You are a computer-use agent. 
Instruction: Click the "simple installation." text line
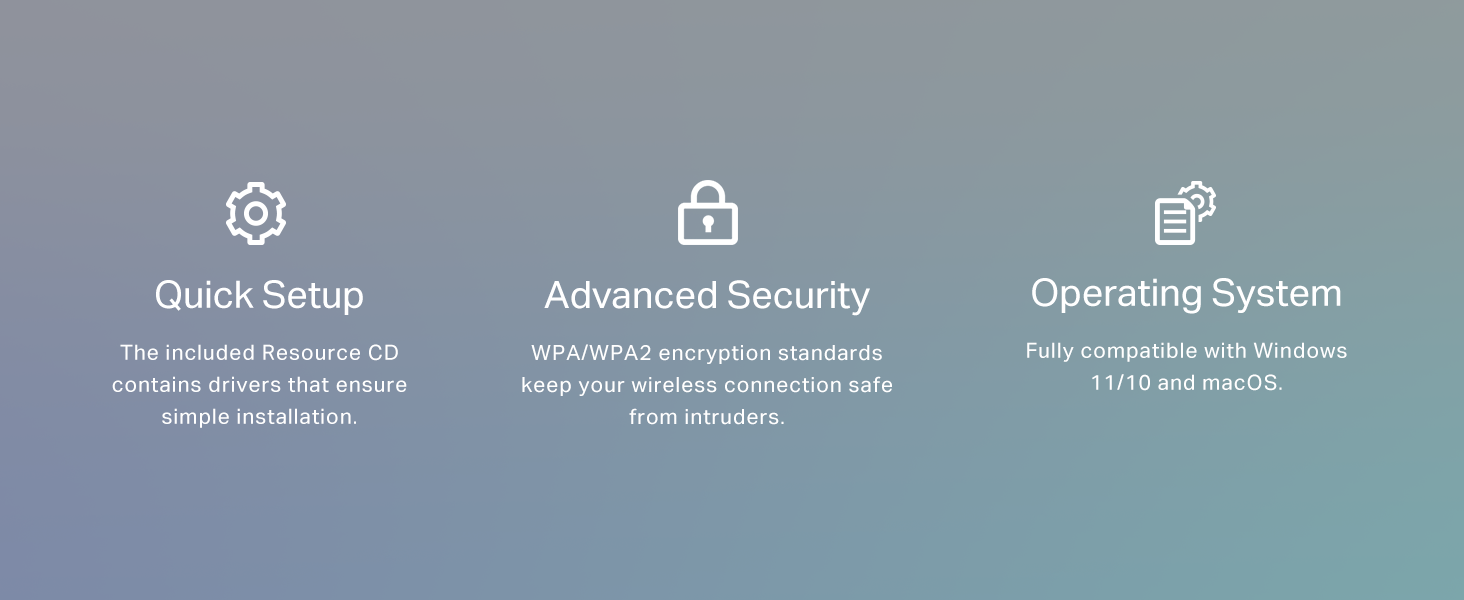point(259,417)
